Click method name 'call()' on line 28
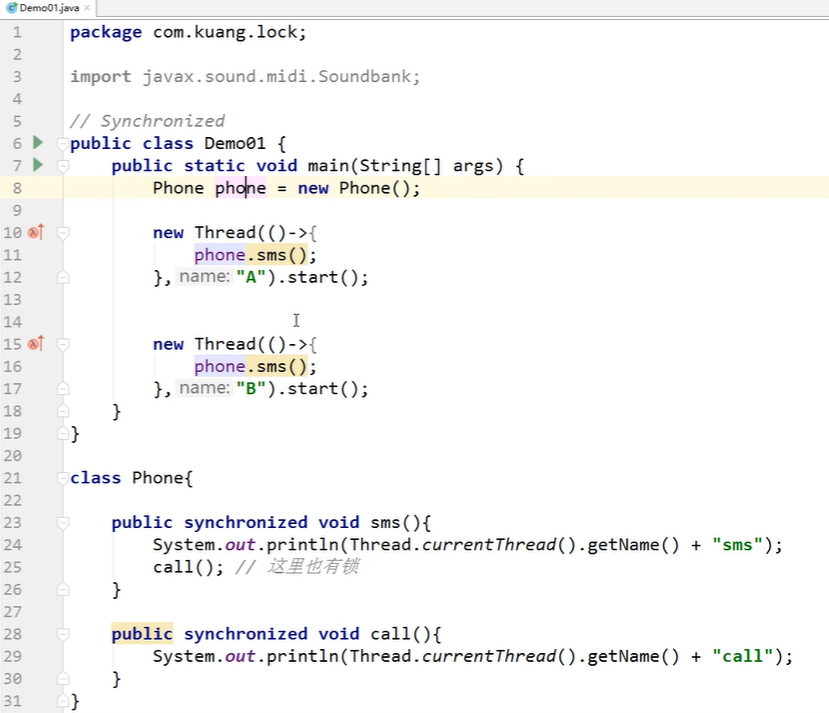829x713 pixels. pyautogui.click(x=401, y=634)
